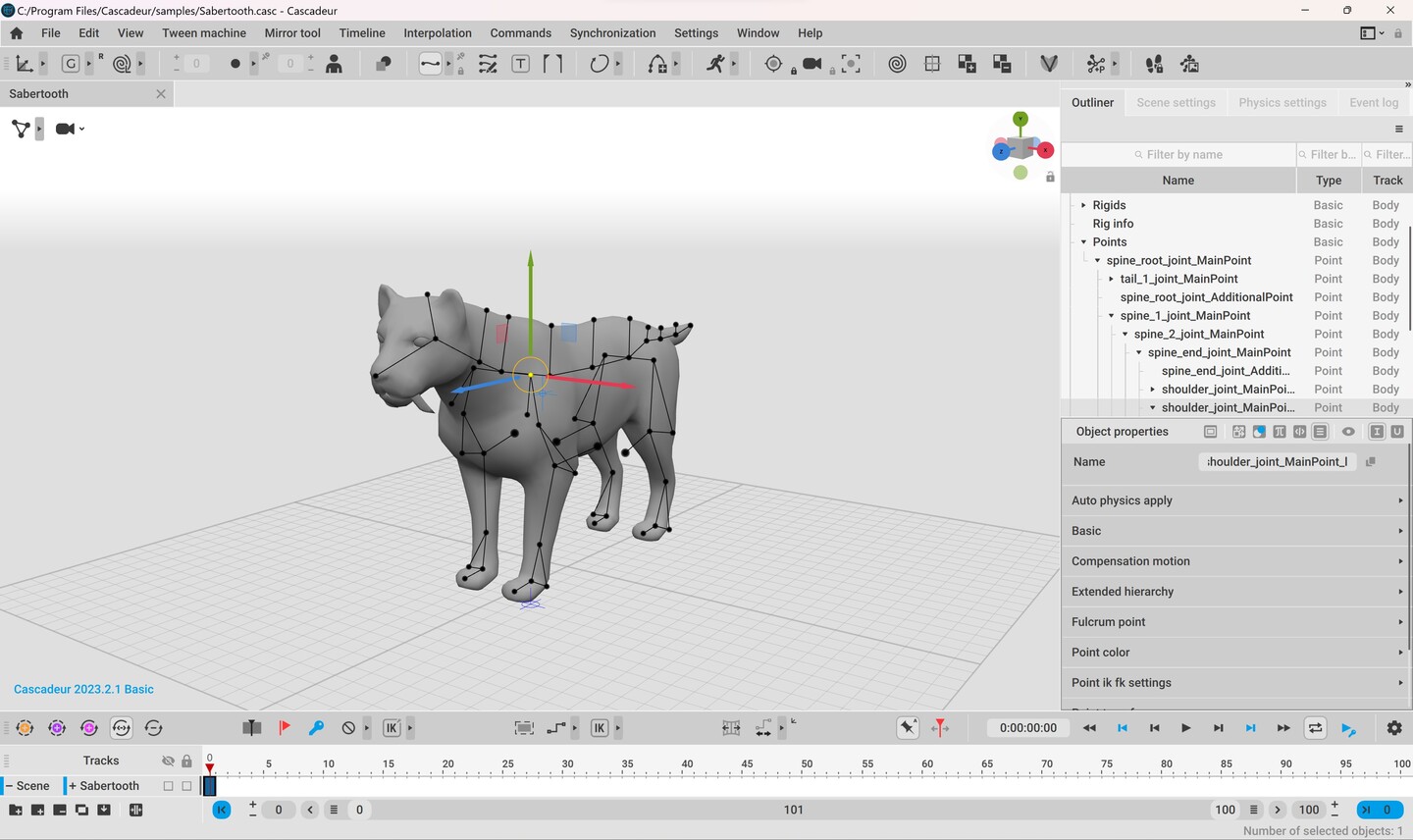The width and height of the screenshot is (1413, 840).
Task: Click the text box T icon
Action: click(521, 65)
